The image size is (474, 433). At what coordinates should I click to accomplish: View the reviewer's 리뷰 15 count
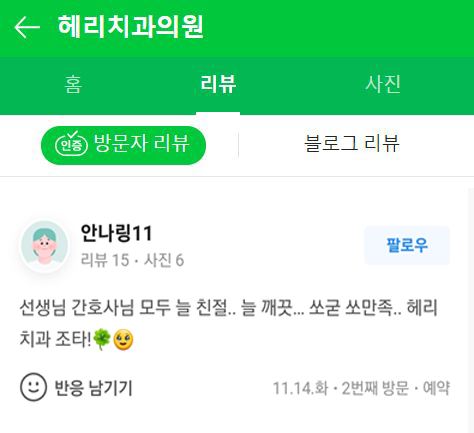105,260
